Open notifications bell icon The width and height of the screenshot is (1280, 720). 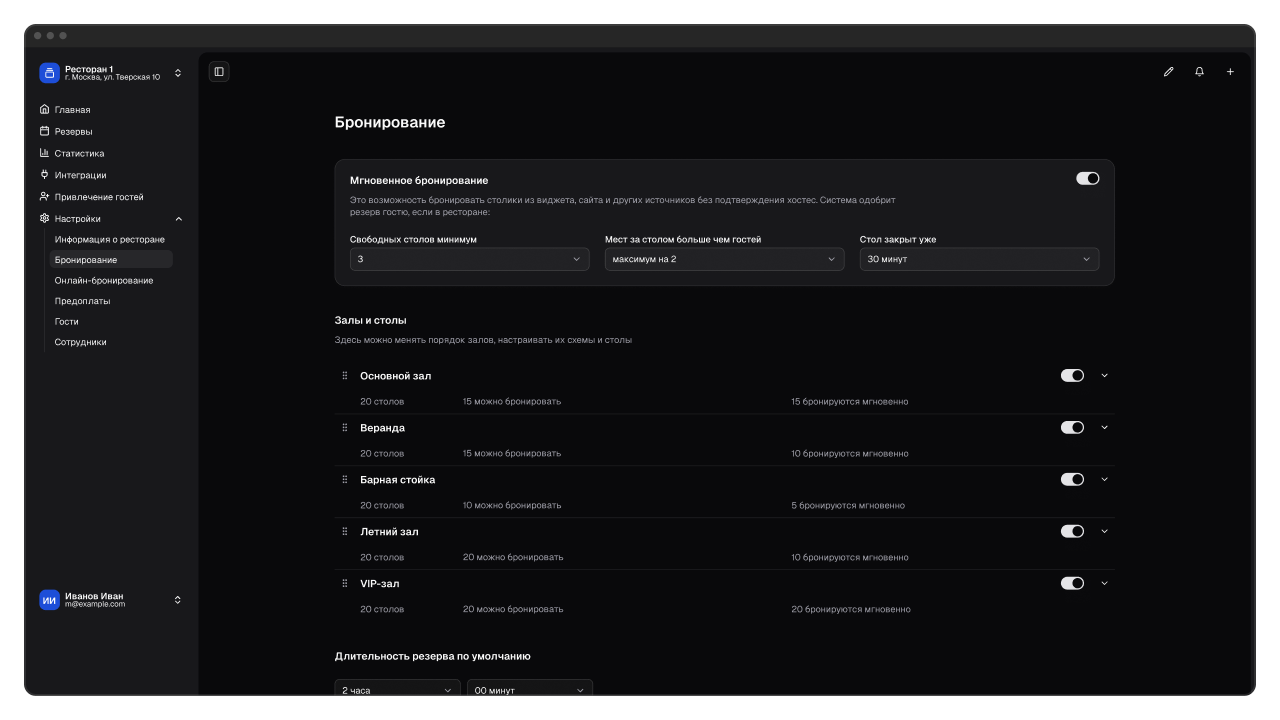pos(1199,72)
